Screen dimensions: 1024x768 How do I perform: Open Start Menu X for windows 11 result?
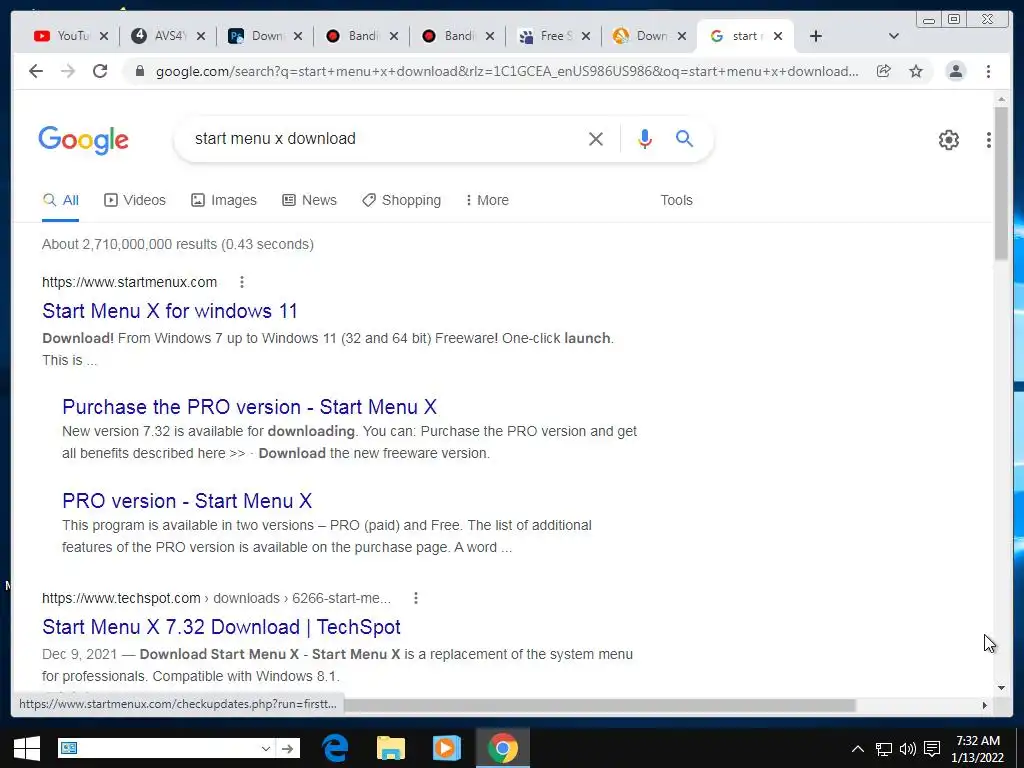(x=170, y=311)
